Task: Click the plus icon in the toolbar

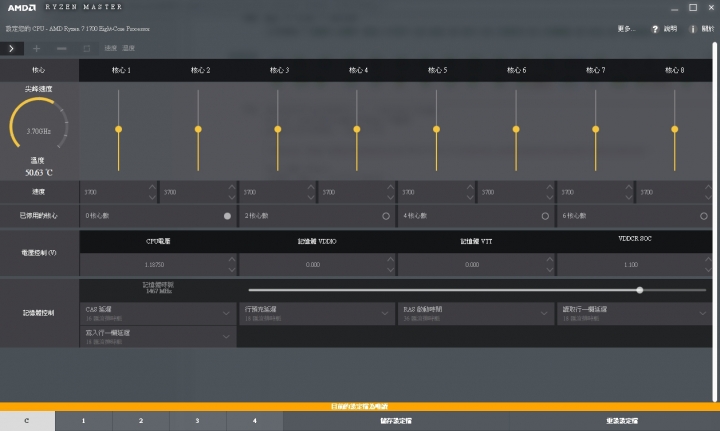Action: tap(37, 48)
